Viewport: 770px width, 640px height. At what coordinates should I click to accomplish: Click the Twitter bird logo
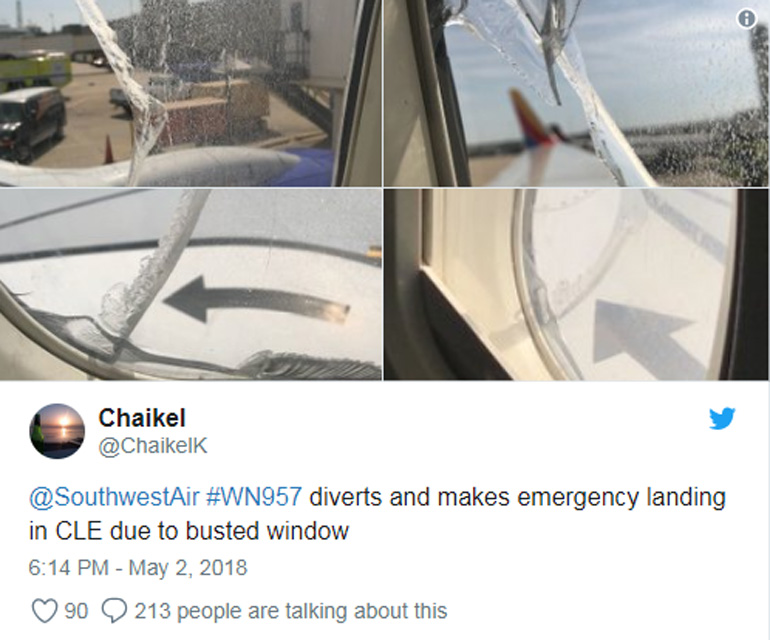pos(722,418)
